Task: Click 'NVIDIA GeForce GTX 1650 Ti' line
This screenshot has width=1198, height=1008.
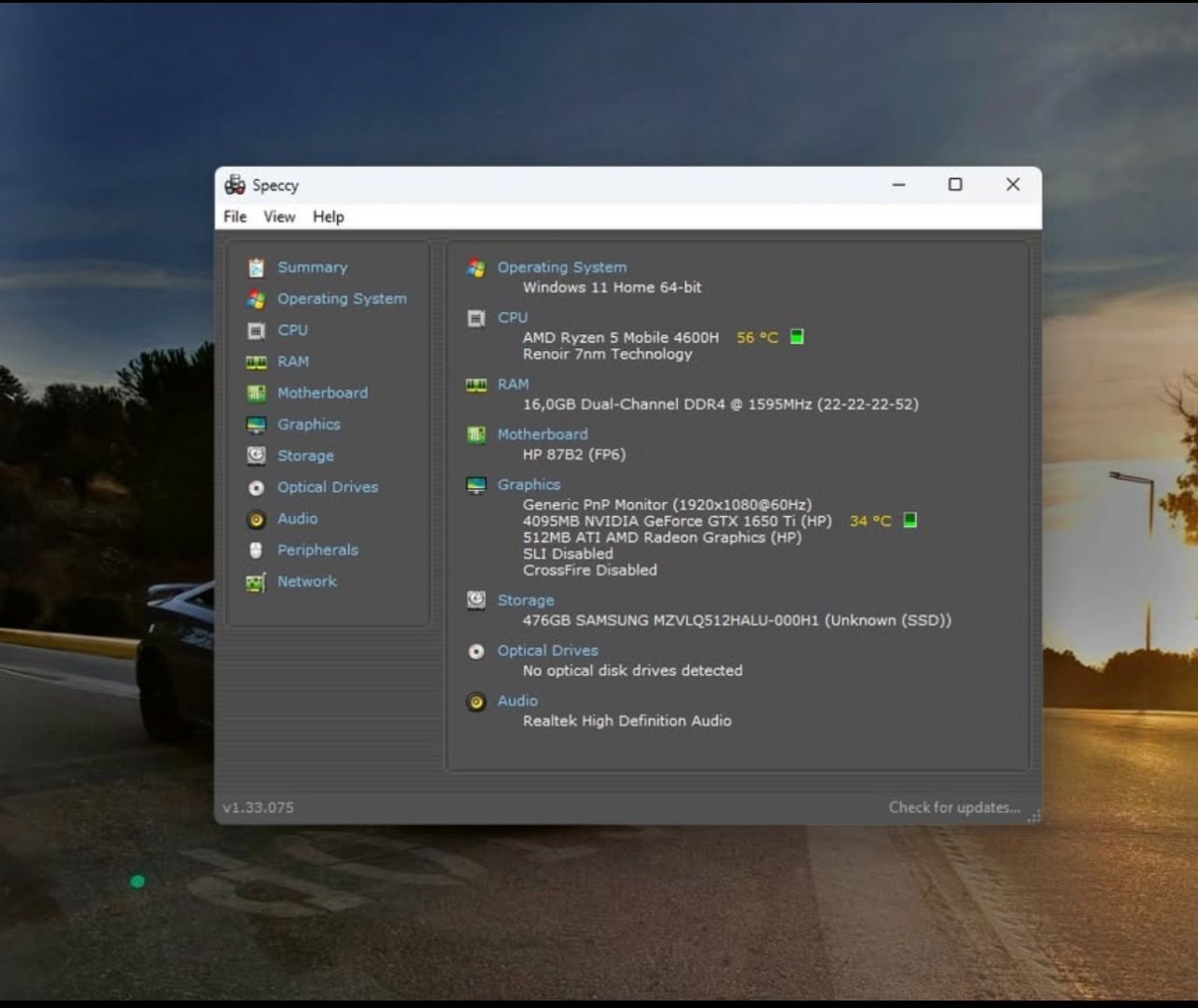Action: pyautogui.click(x=677, y=521)
